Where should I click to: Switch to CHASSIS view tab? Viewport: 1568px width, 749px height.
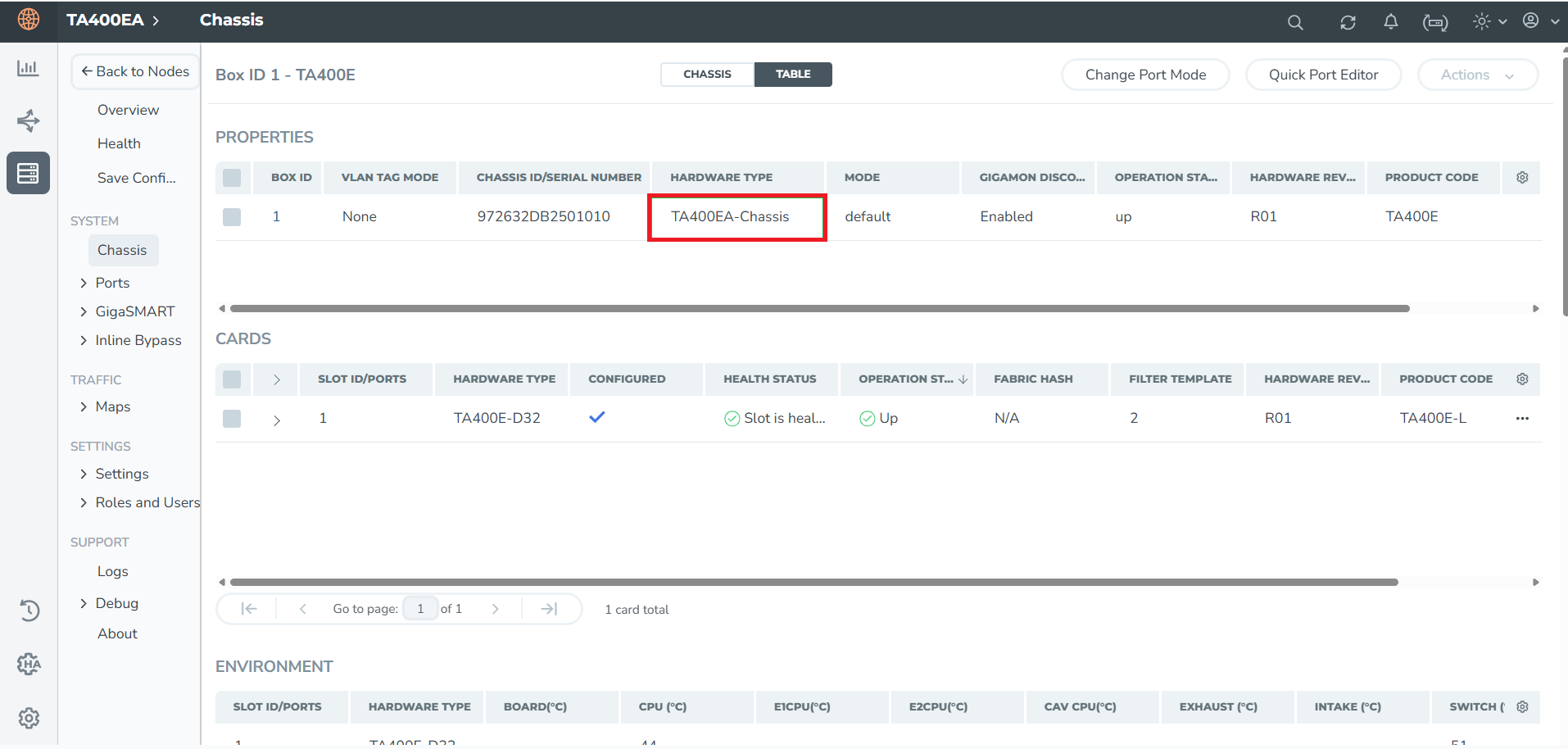[707, 74]
